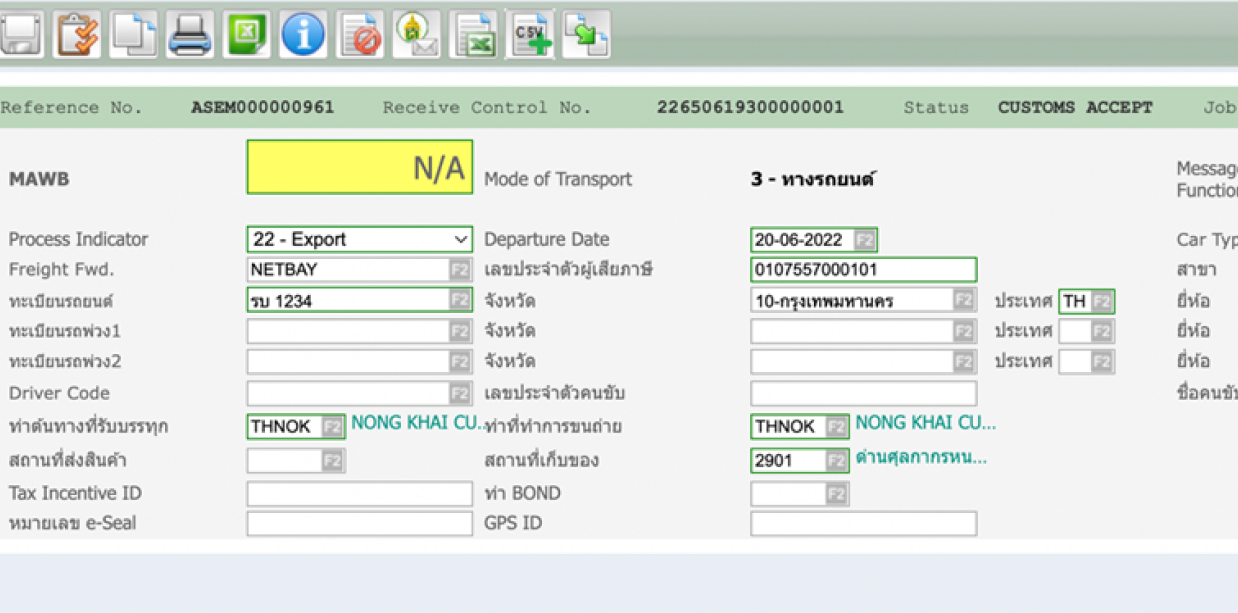Click the save floppy disk icon

(x=20, y=35)
